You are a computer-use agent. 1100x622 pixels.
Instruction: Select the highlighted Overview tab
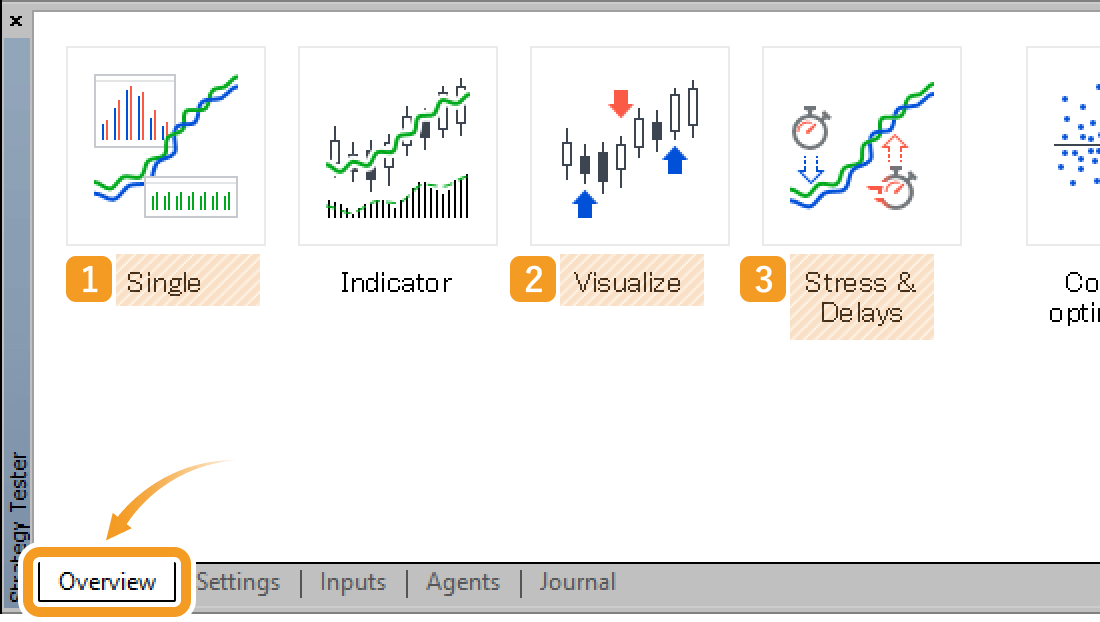pyautogui.click(x=105, y=582)
